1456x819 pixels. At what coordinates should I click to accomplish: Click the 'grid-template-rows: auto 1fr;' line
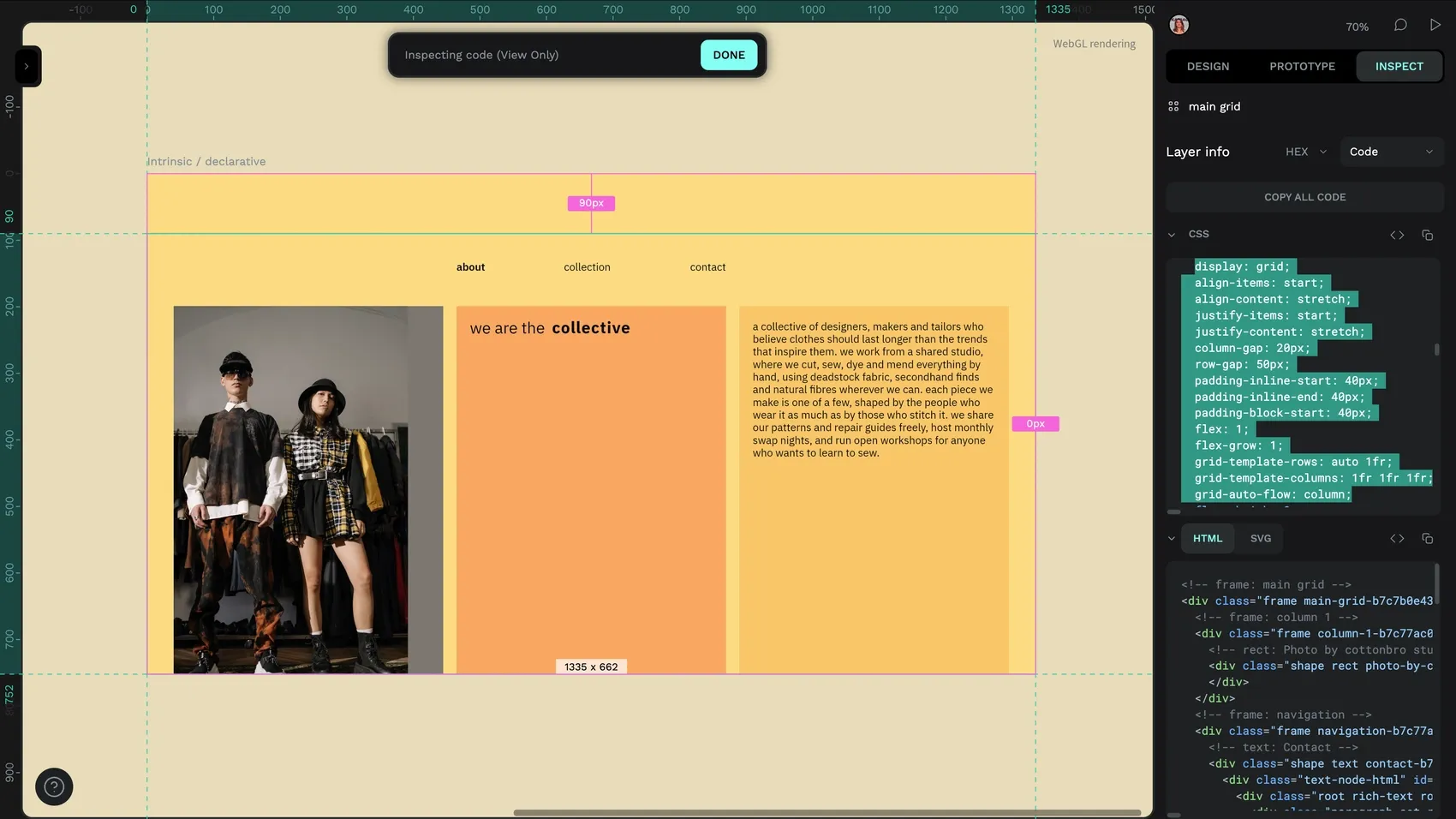click(1293, 462)
